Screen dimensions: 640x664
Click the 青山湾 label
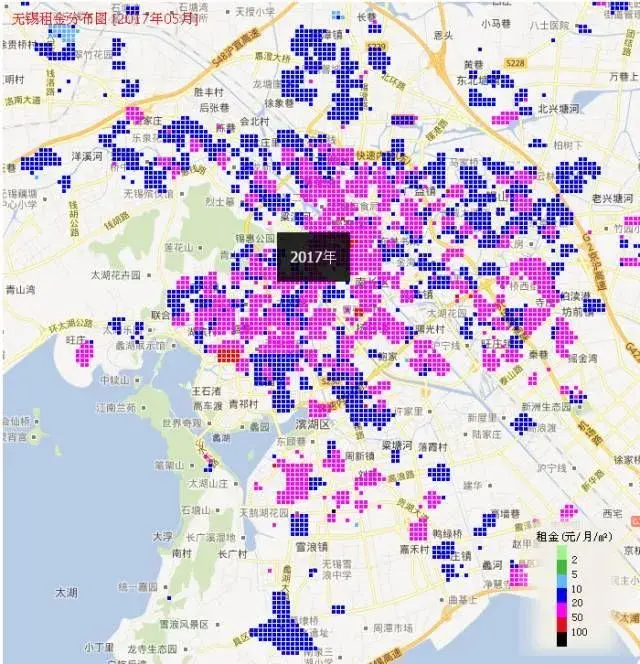click(x=20, y=290)
